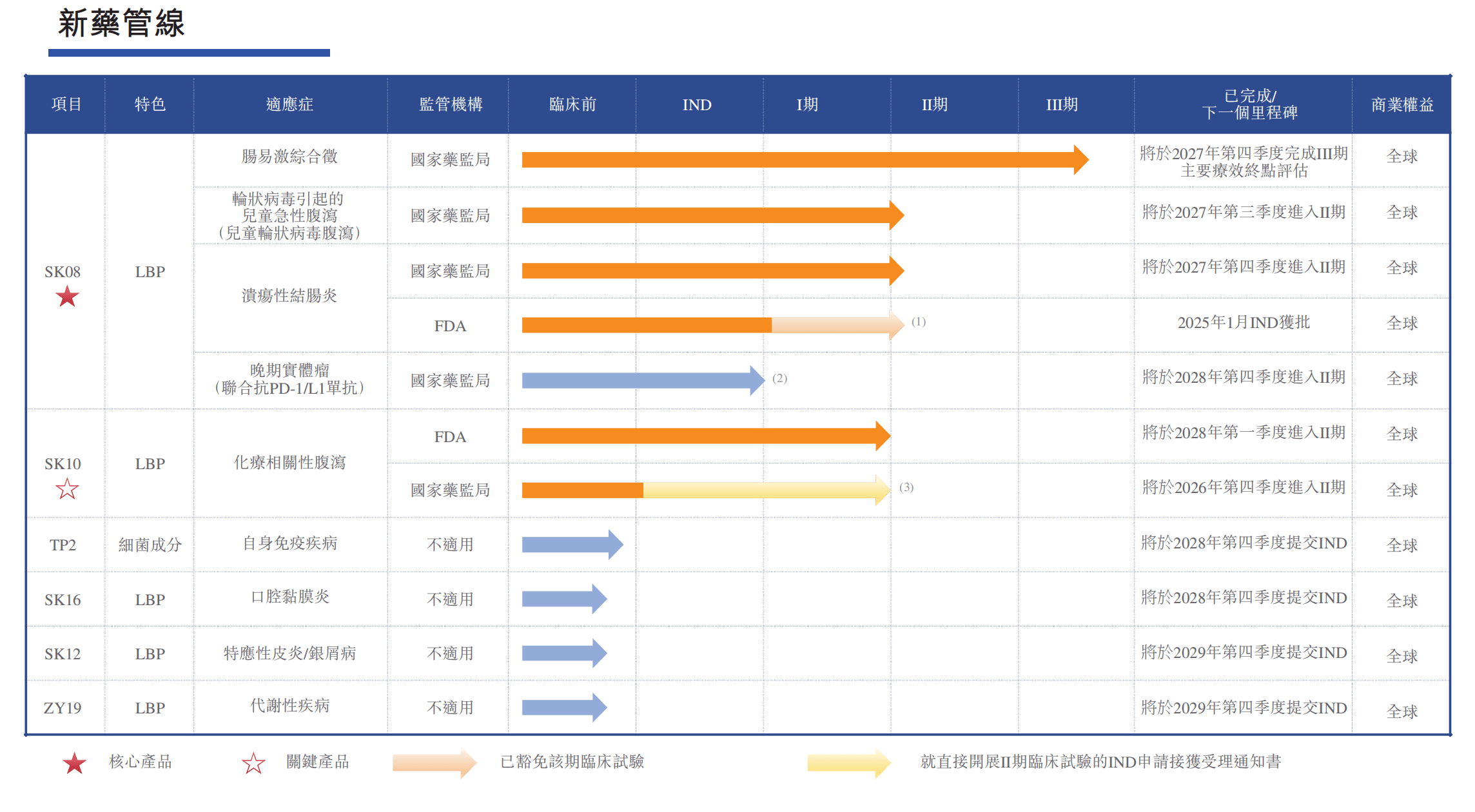Click the blue arrow in the TP2 row
Screen dimensions: 1475x812
coord(572,545)
